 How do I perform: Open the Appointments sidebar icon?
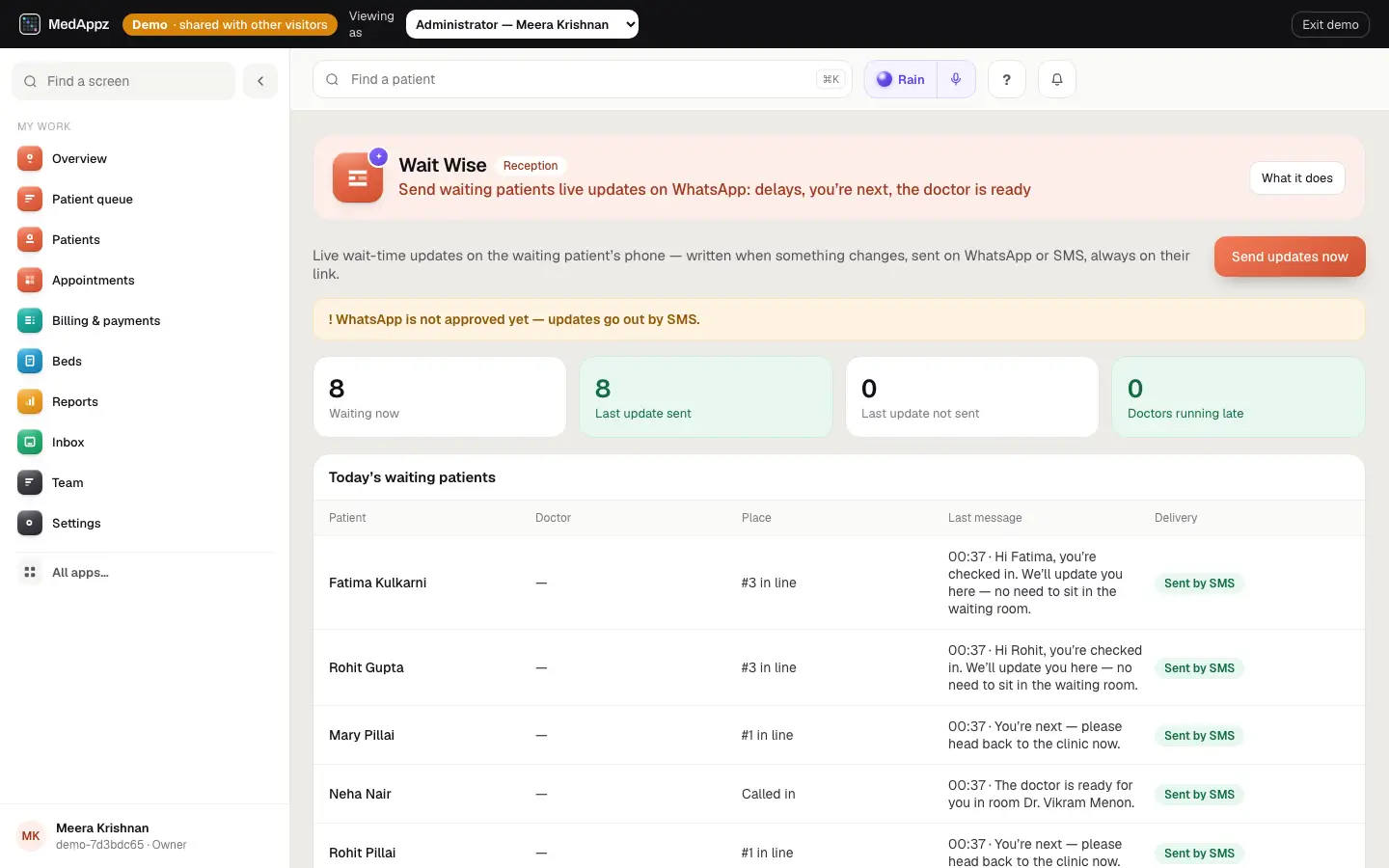coord(30,280)
